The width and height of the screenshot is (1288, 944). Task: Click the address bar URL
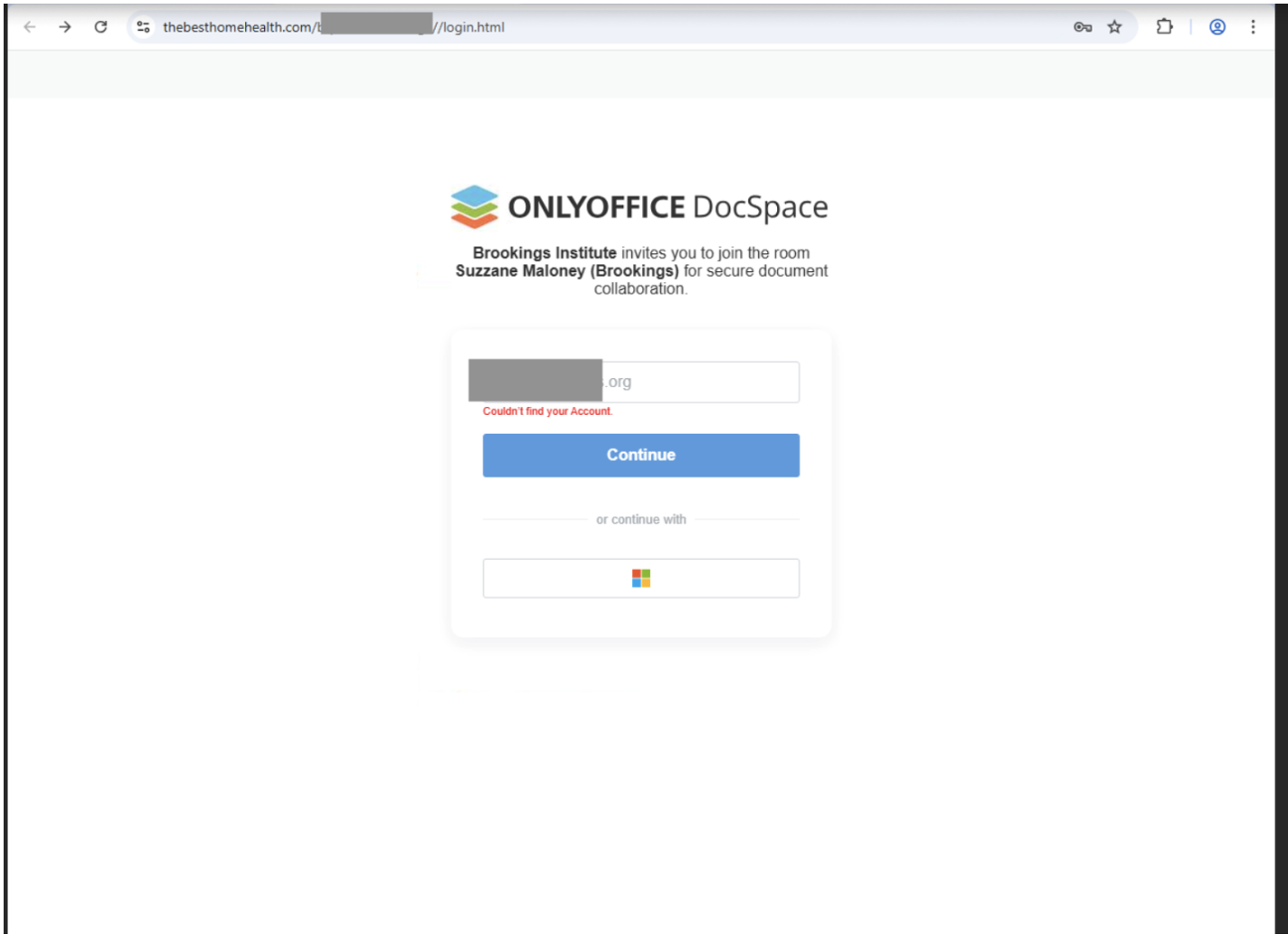pyautogui.click(x=335, y=27)
